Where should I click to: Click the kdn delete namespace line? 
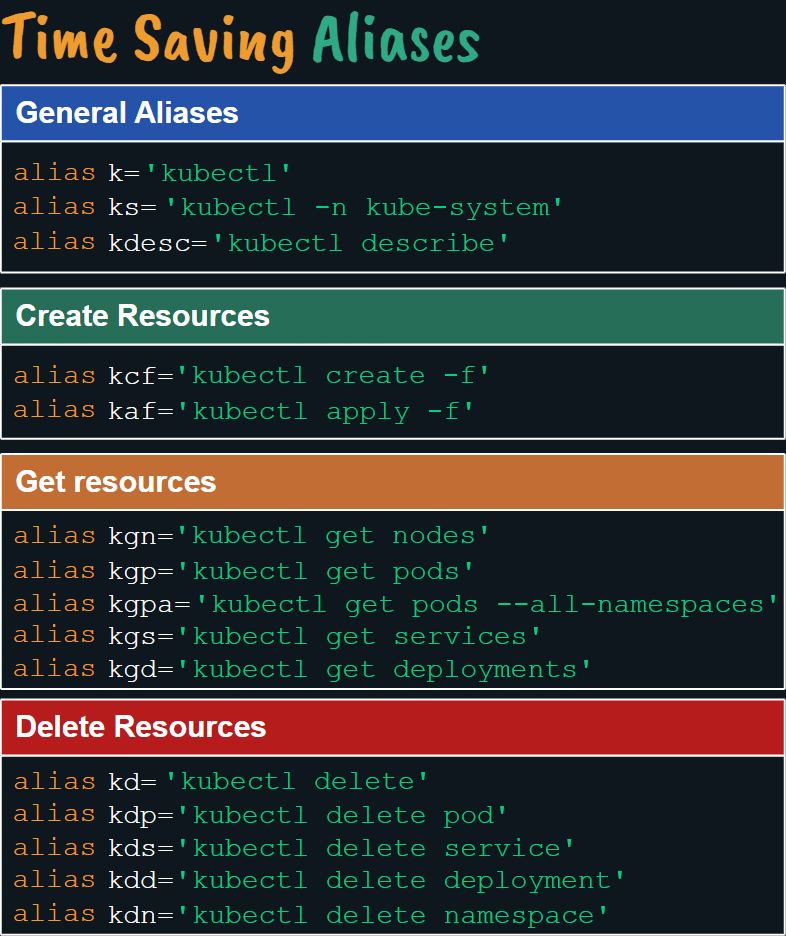click(x=310, y=915)
